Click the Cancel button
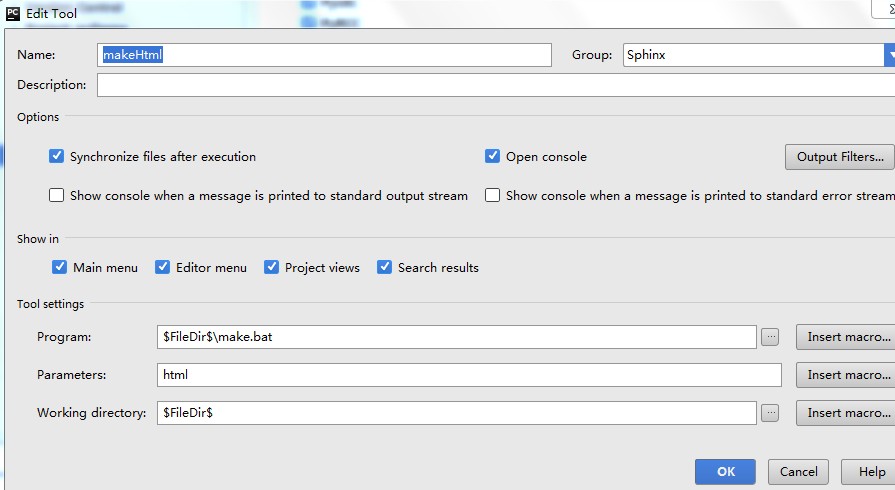Viewport: 895px width, 490px height. pyautogui.click(x=798, y=472)
